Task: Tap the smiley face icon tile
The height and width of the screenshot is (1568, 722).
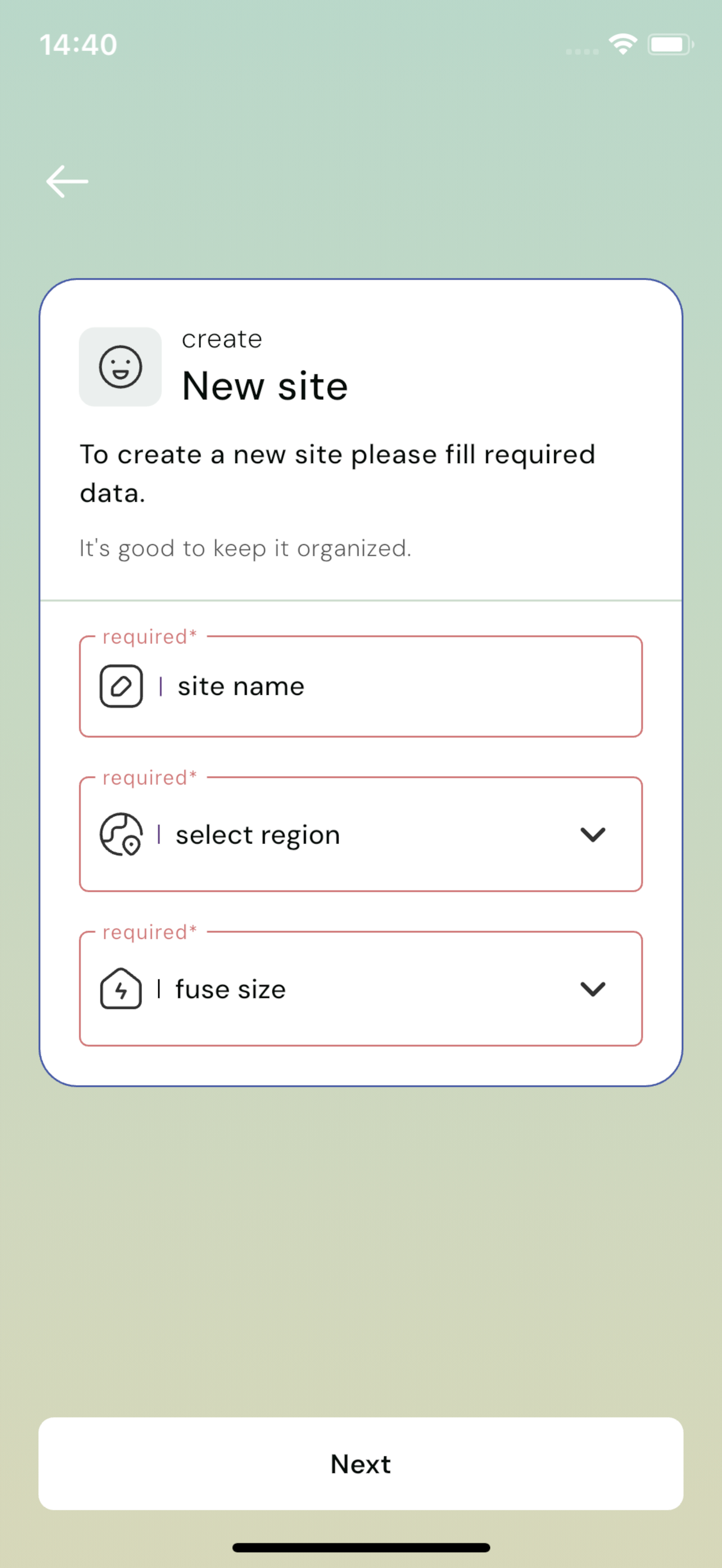Action: point(120,367)
